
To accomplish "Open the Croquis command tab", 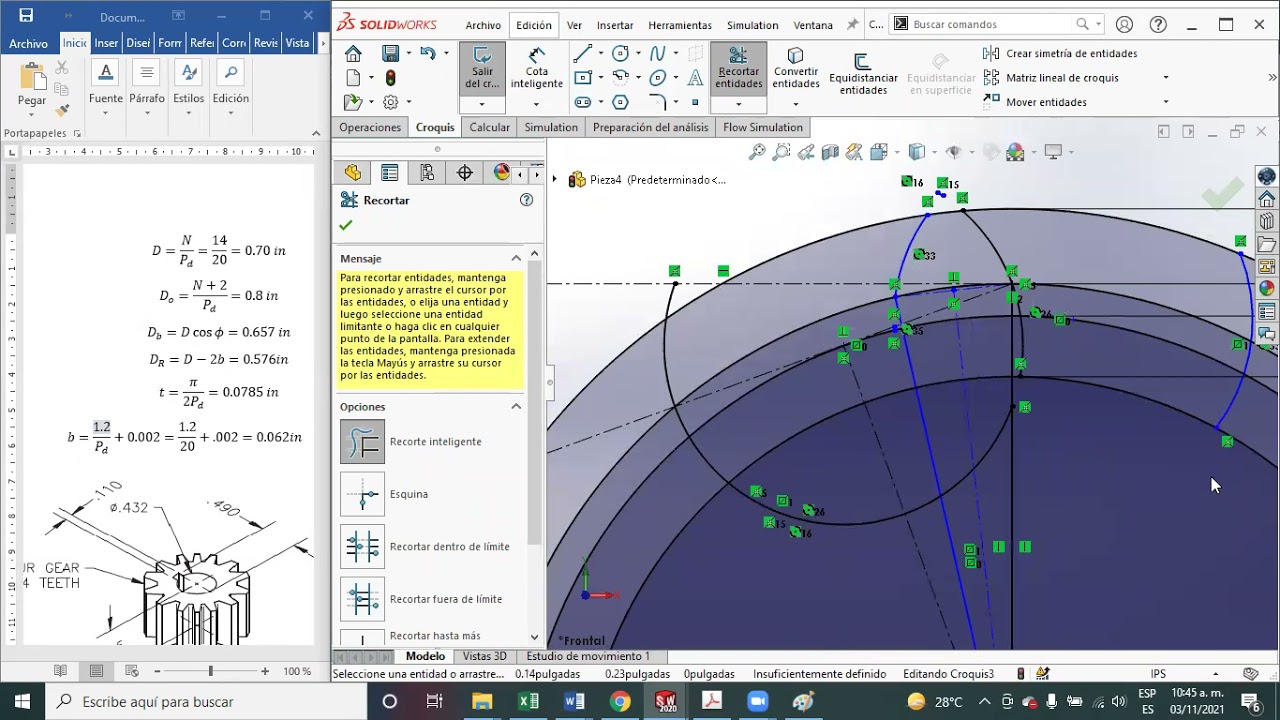I will (435, 127).
